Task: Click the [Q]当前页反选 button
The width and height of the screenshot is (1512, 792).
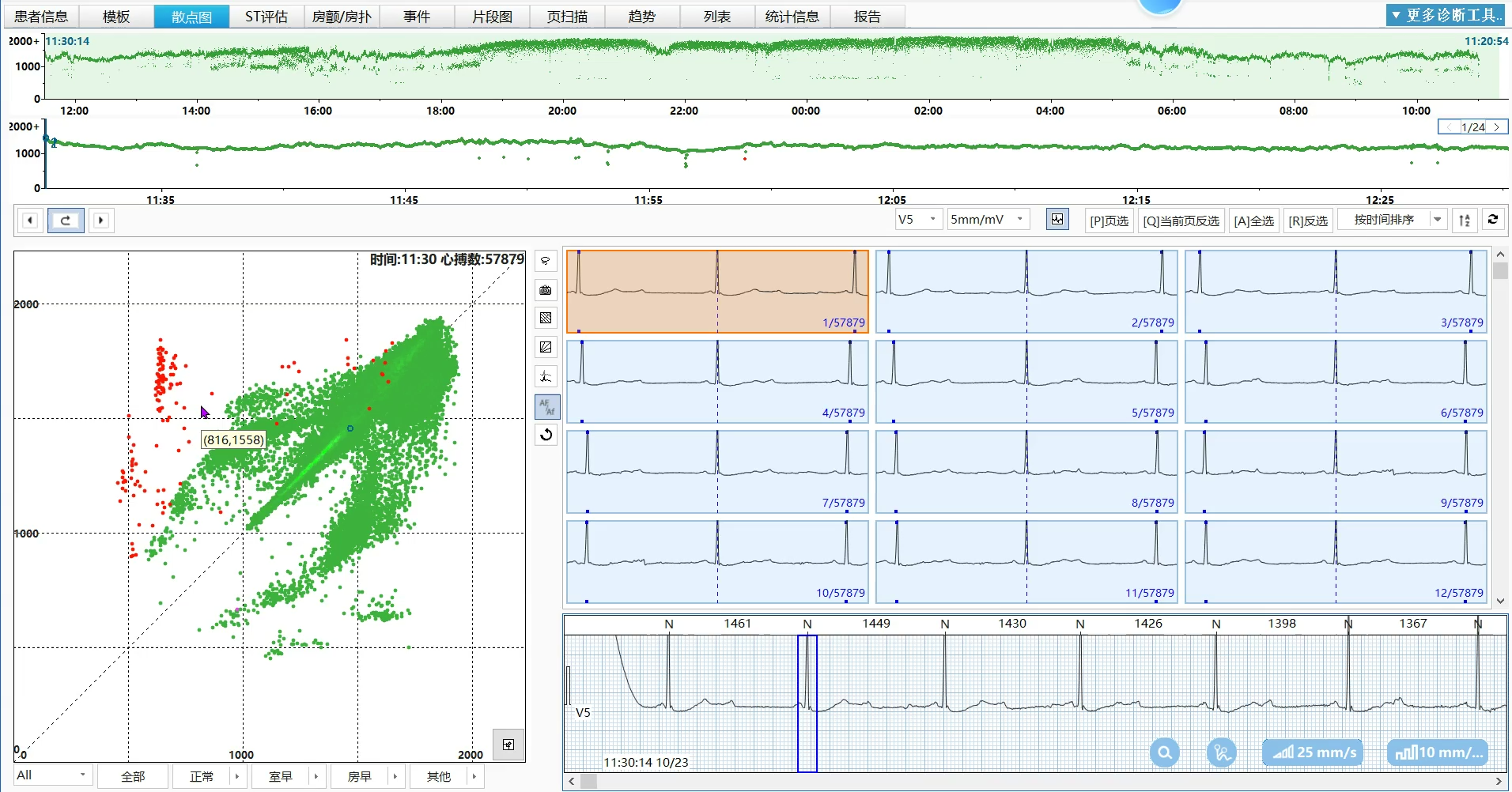Action: (1181, 221)
